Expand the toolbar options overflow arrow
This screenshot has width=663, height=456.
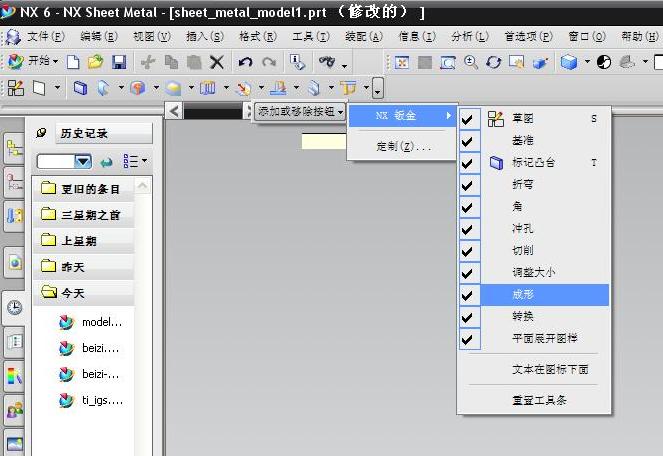(x=377, y=88)
